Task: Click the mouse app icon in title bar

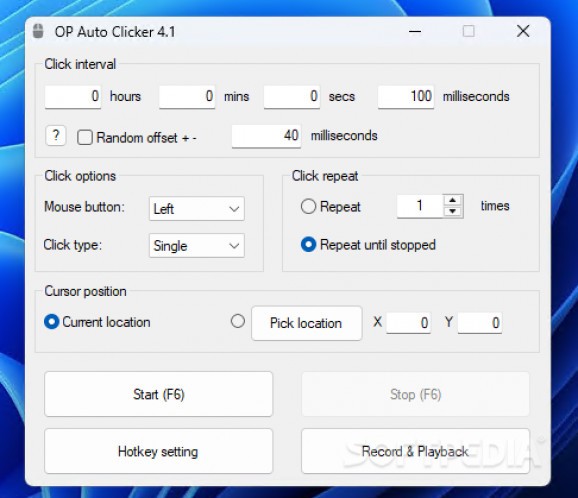Action: click(38, 31)
